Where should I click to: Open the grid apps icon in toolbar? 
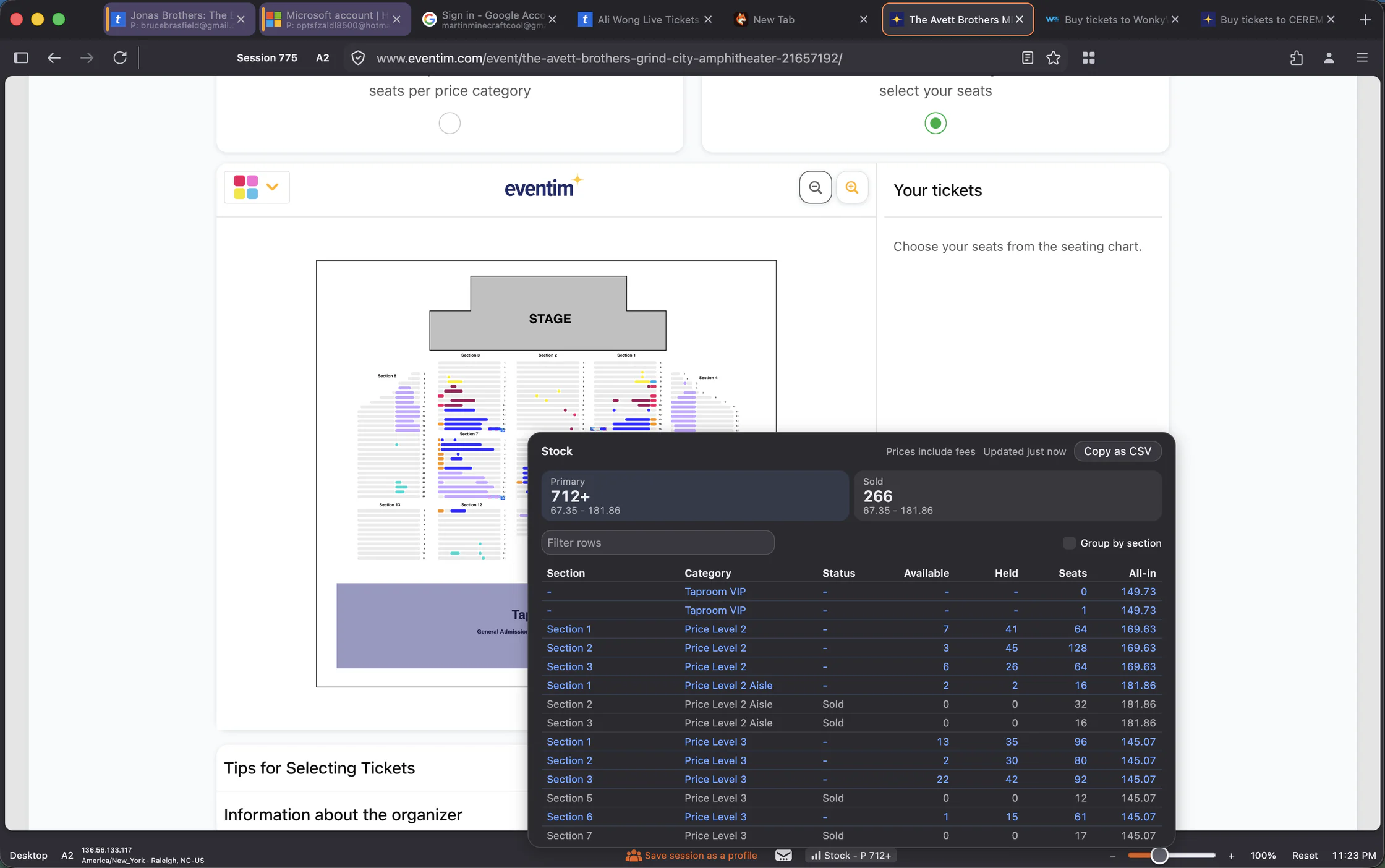[x=1089, y=58]
